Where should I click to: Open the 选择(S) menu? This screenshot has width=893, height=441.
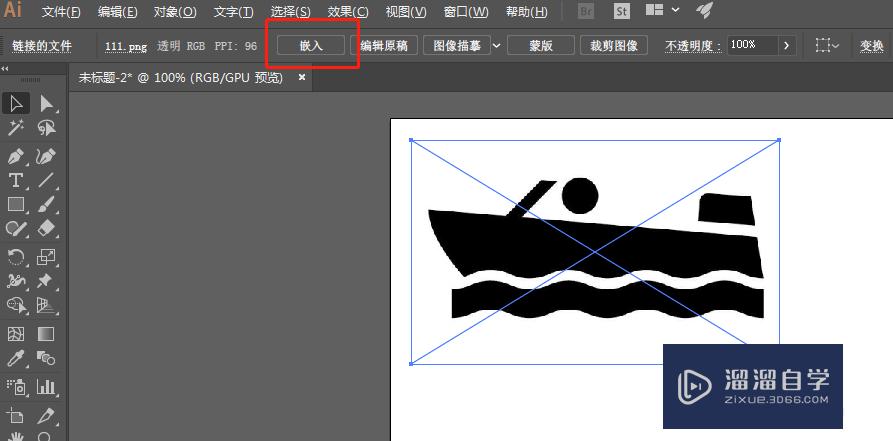(x=291, y=11)
